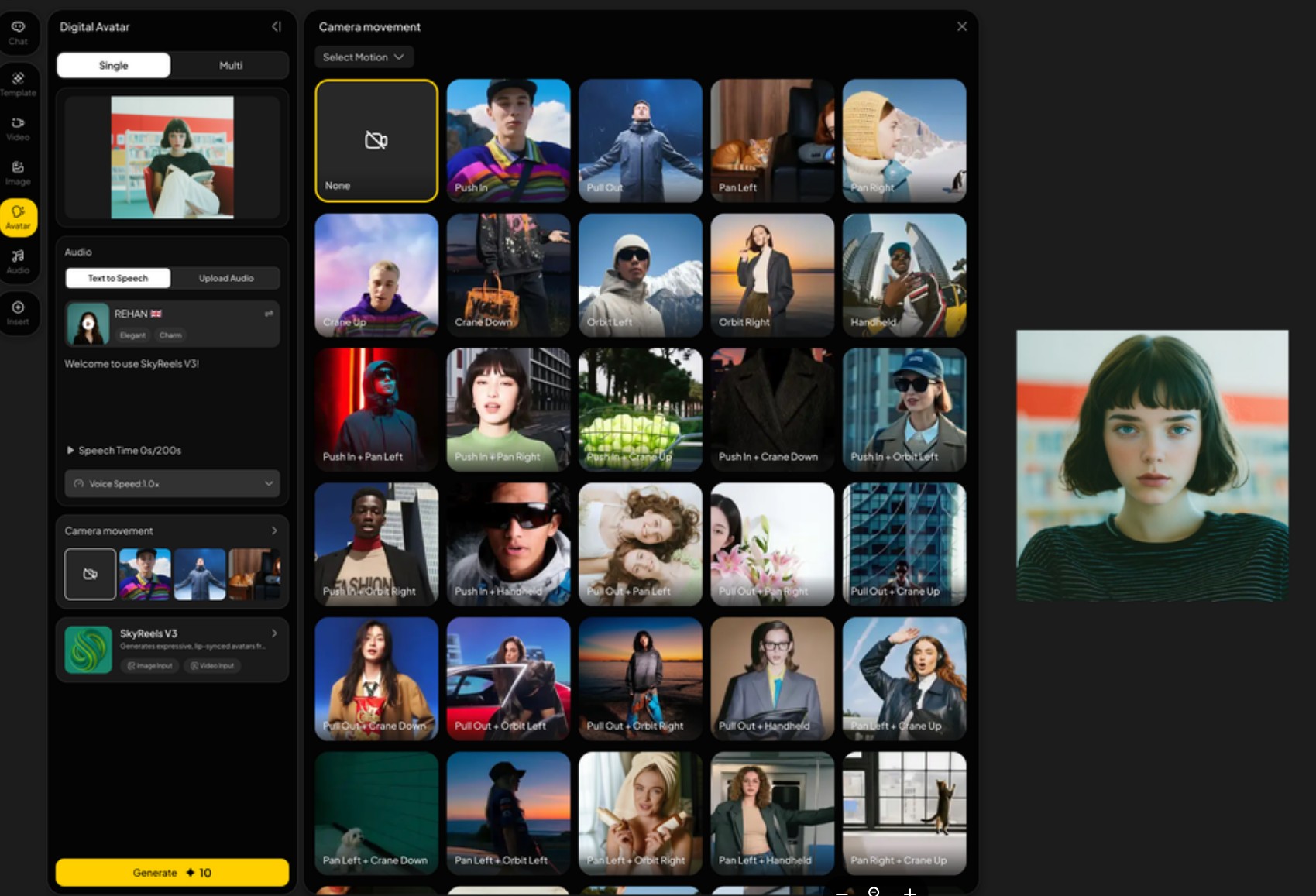The width and height of the screenshot is (1316, 896).
Task: Click the Video input tag
Action: (212, 665)
